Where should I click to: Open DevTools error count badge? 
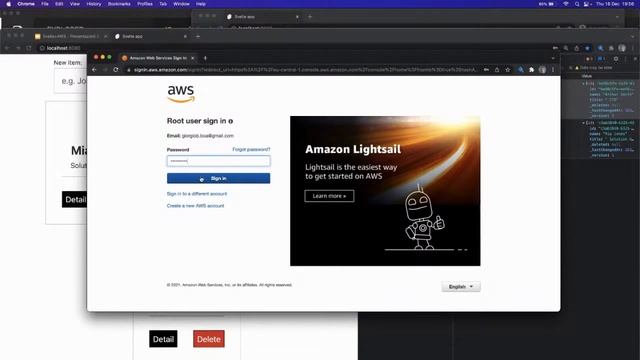coord(589,59)
